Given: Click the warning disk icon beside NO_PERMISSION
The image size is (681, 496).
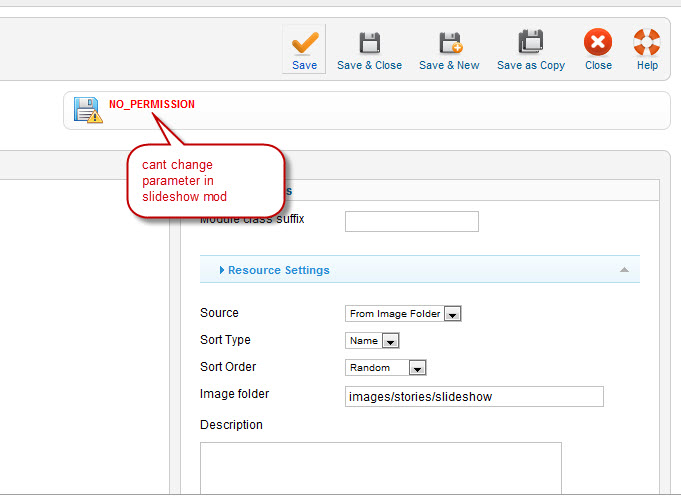Looking at the screenshot, I should [87, 110].
